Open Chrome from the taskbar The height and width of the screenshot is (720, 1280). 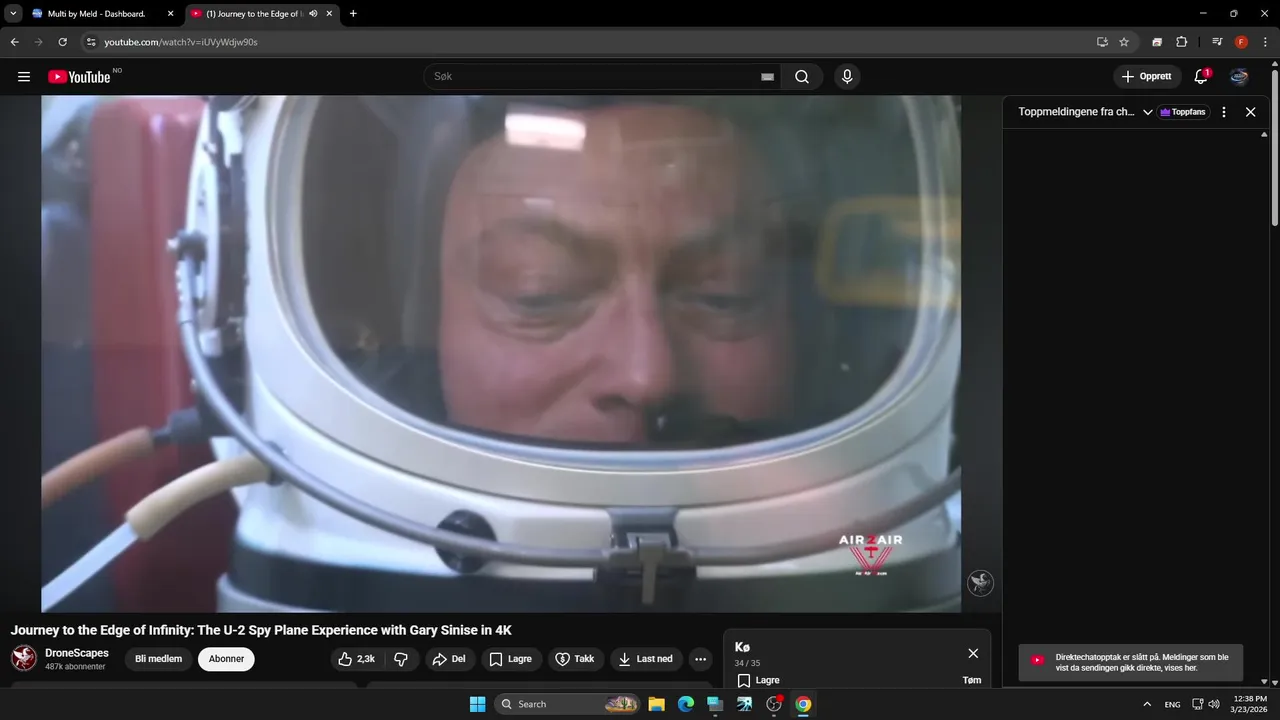[803, 704]
